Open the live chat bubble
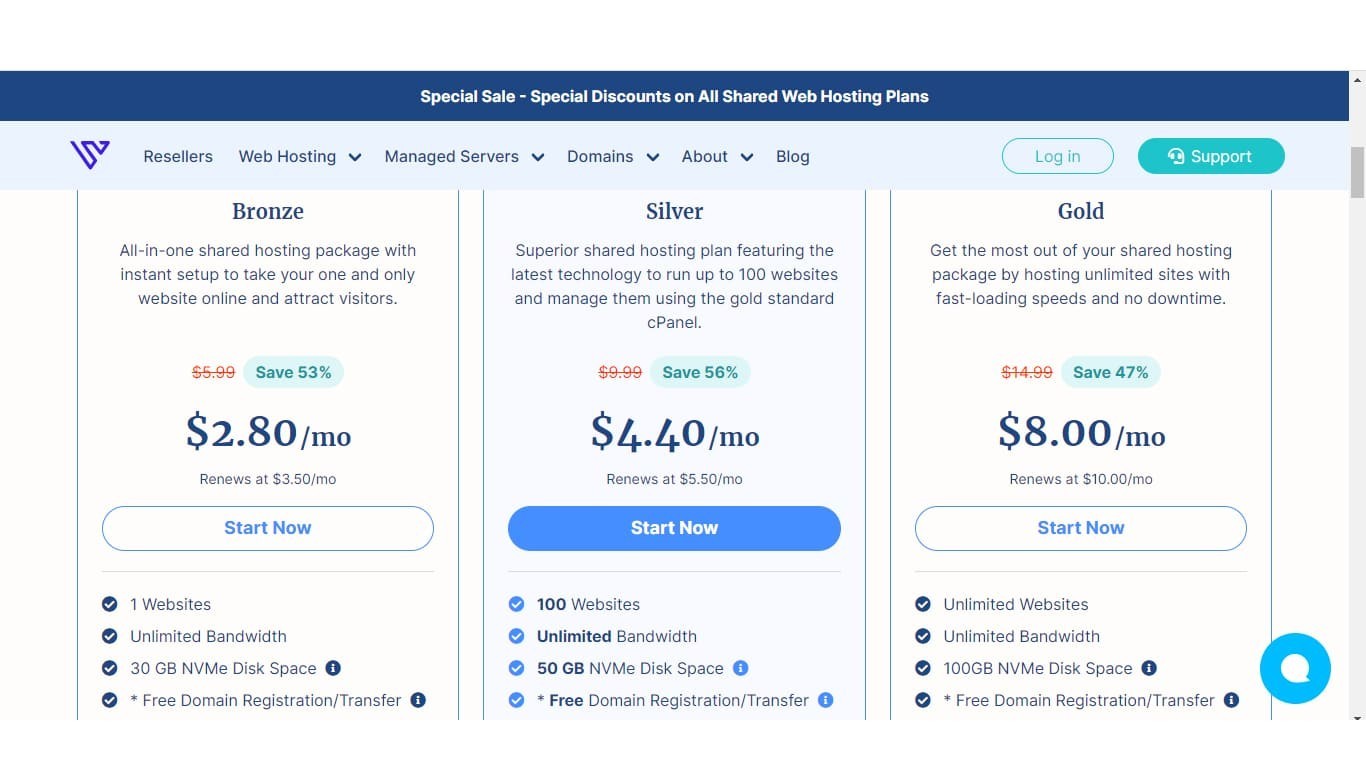The image size is (1366, 768). point(1295,669)
